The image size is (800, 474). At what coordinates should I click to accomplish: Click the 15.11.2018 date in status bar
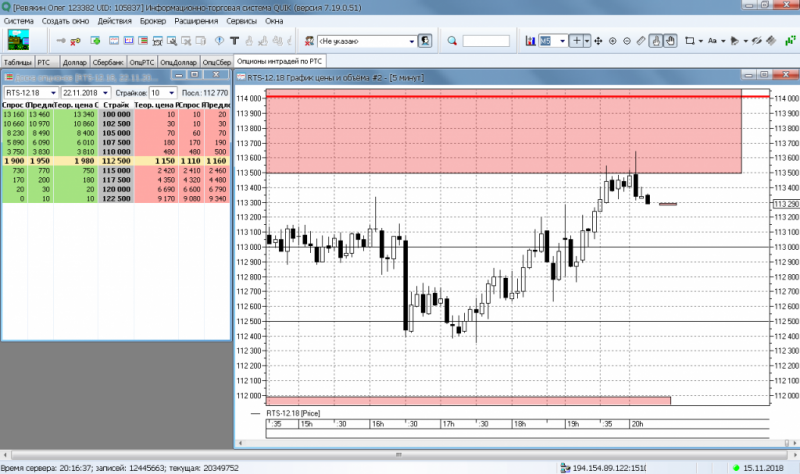tap(763, 468)
